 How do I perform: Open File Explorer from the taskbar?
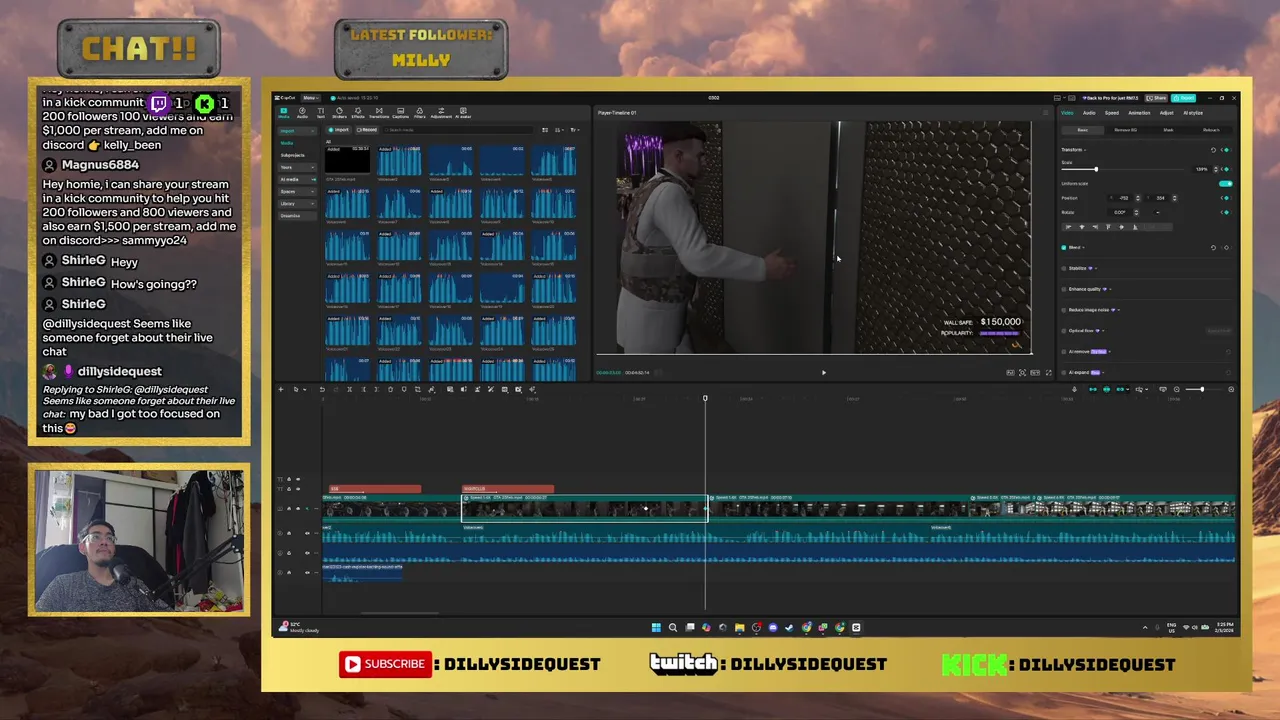739,627
